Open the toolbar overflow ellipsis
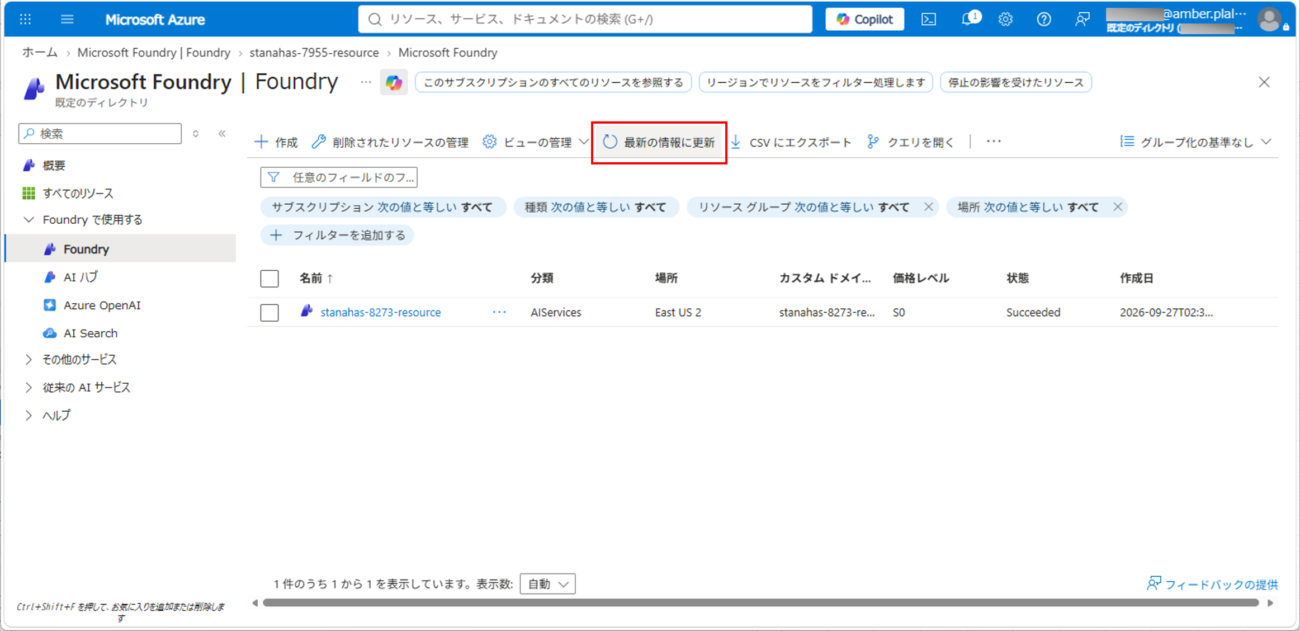Viewport: 1300px width, 631px height. 993,142
